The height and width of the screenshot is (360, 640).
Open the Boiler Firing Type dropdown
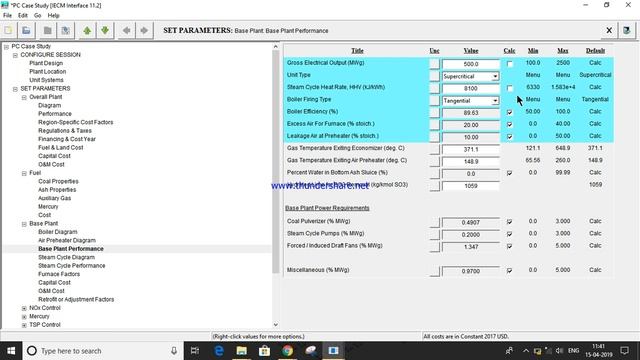(x=495, y=100)
